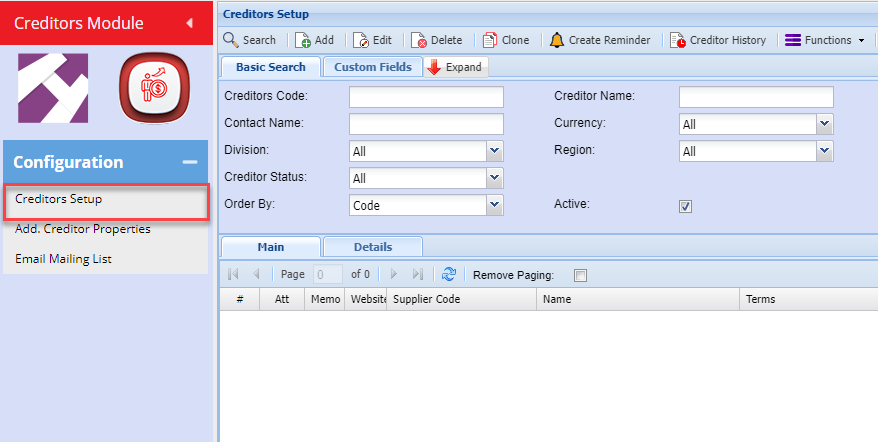
Task: Open Add. Creditor Properties
Action: tap(83, 229)
